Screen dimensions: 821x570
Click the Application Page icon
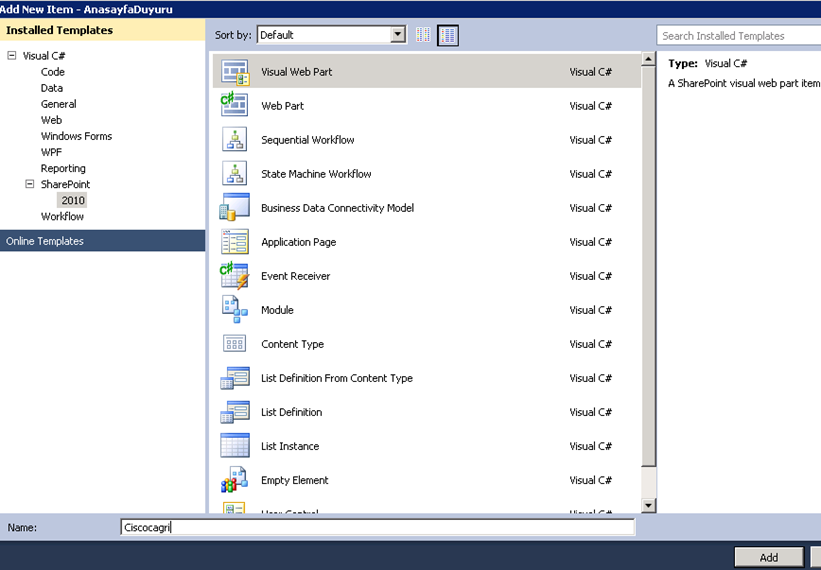pos(235,242)
